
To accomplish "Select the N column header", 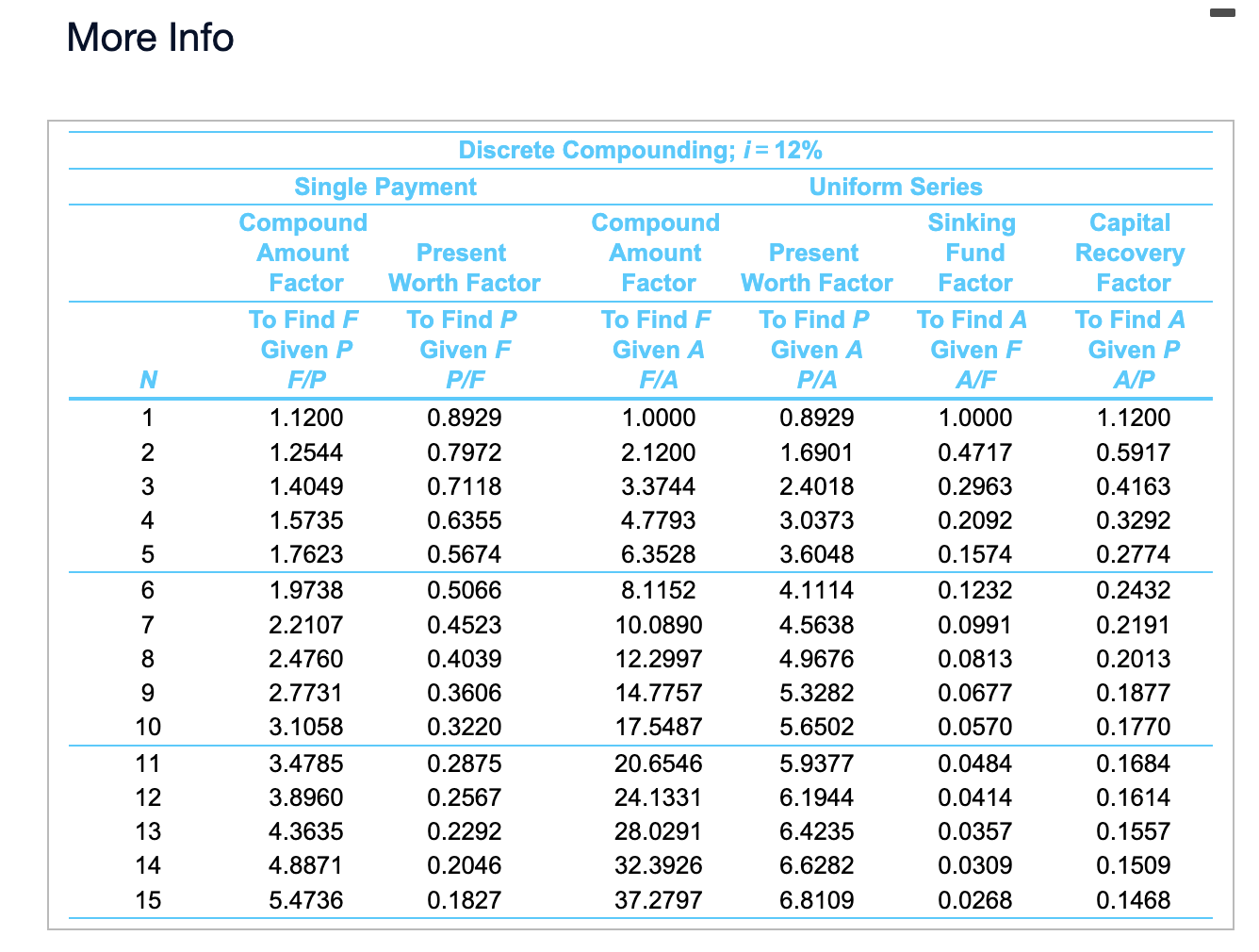I will 147,379.
